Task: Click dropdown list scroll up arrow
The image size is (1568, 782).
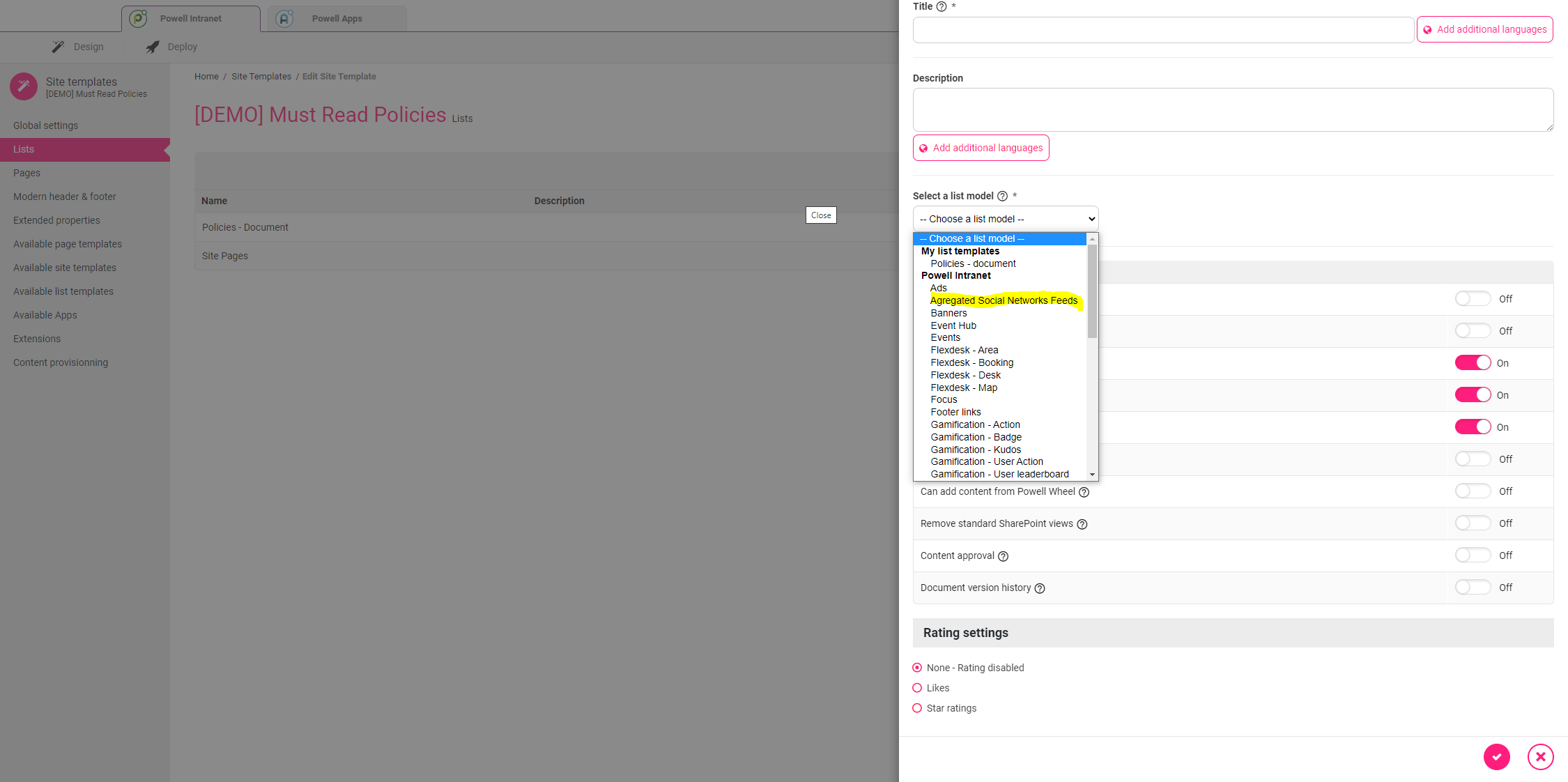Action: pos(1092,239)
